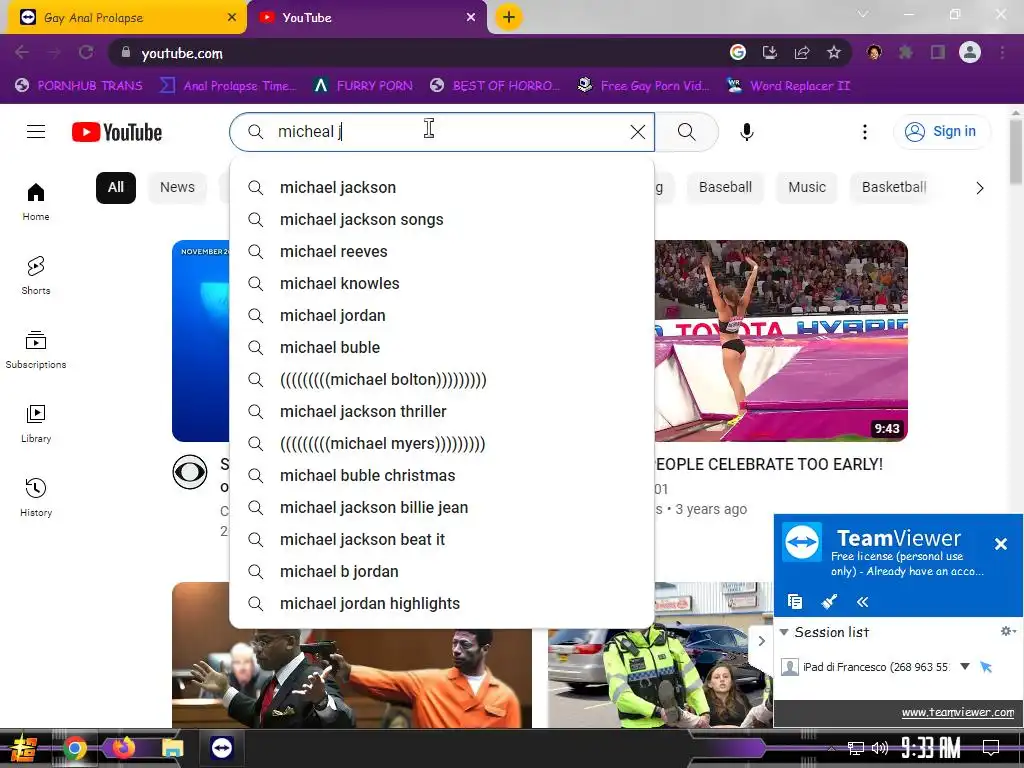Go to Home in the YouTube sidebar

pos(36,202)
